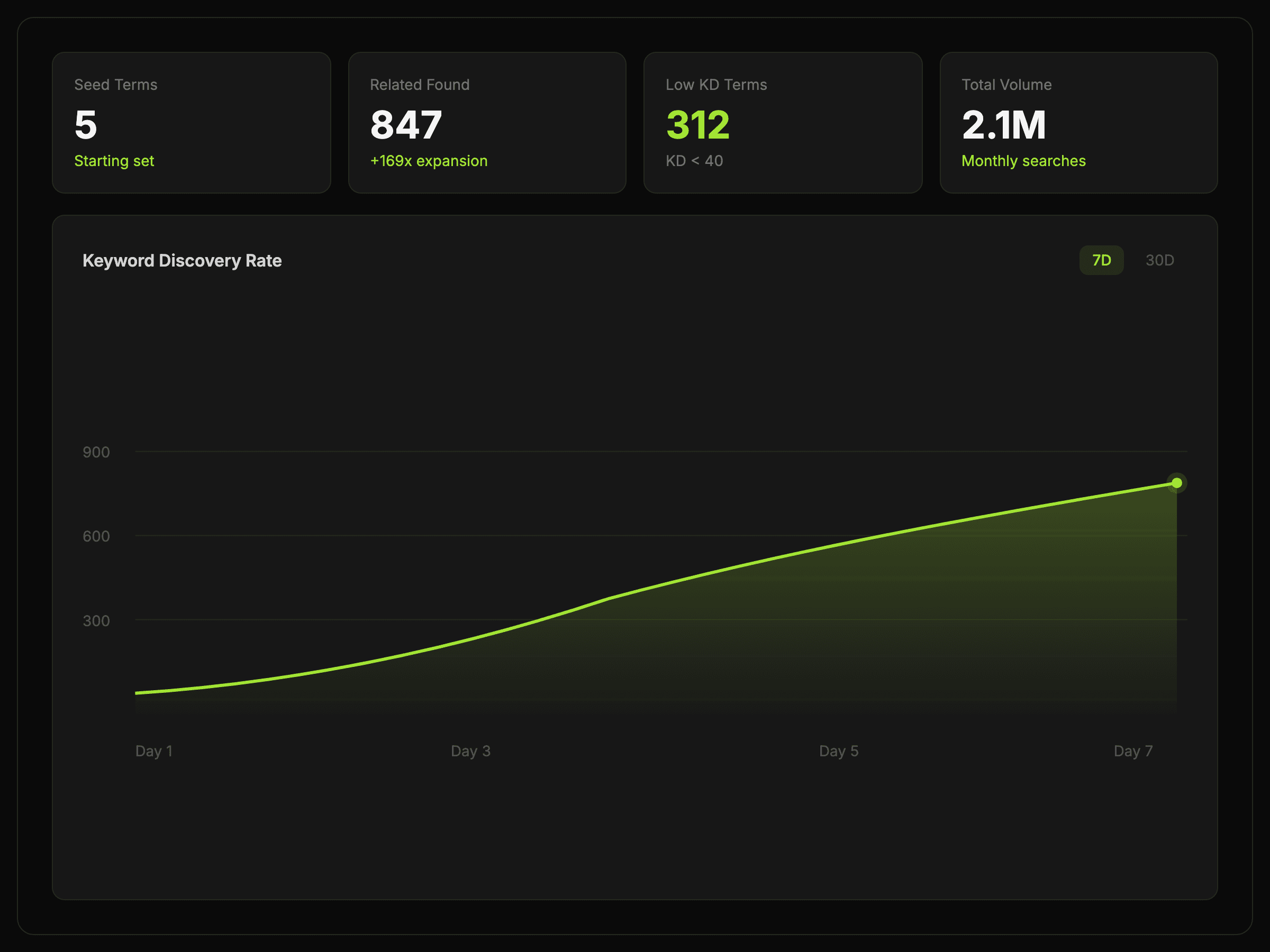
Task: Open the Related Found card
Action: (x=487, y=123)
